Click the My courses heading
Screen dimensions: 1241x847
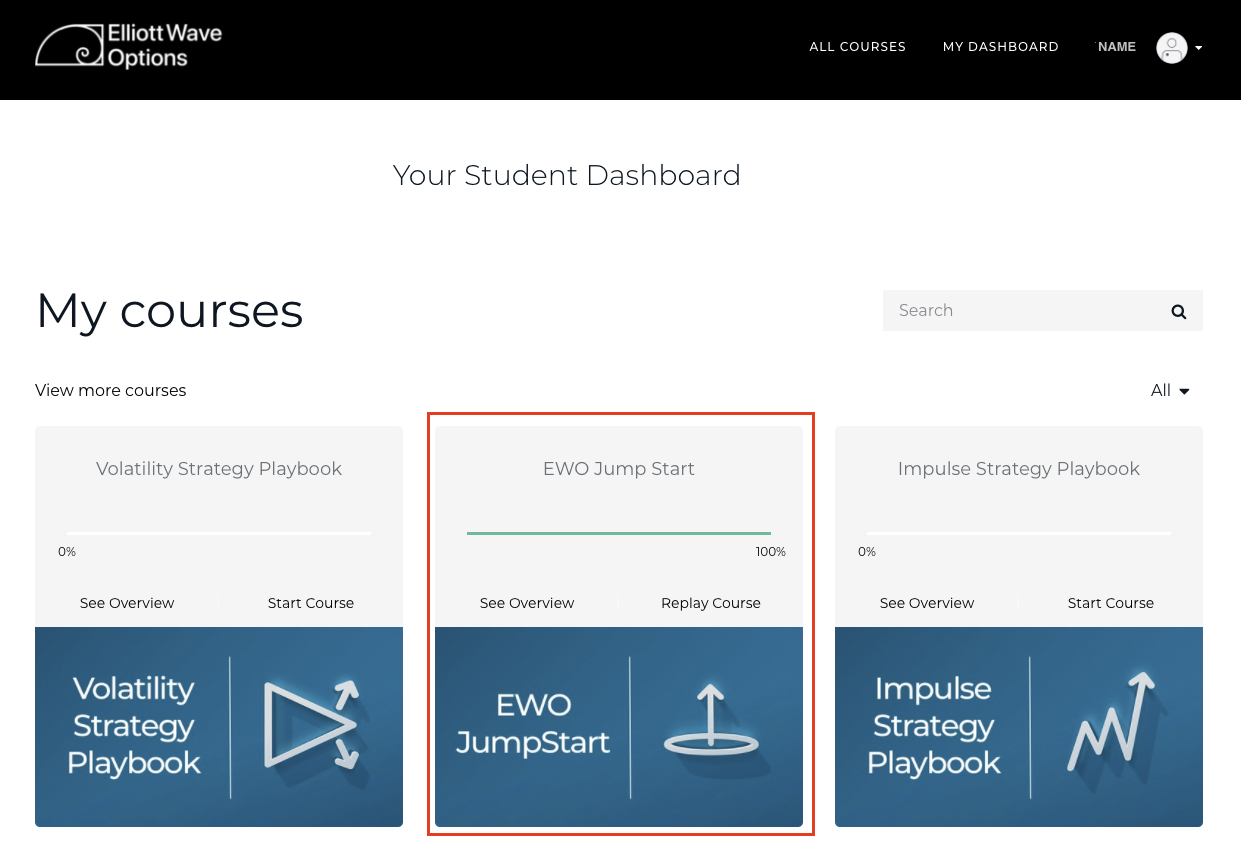(170, 311)
